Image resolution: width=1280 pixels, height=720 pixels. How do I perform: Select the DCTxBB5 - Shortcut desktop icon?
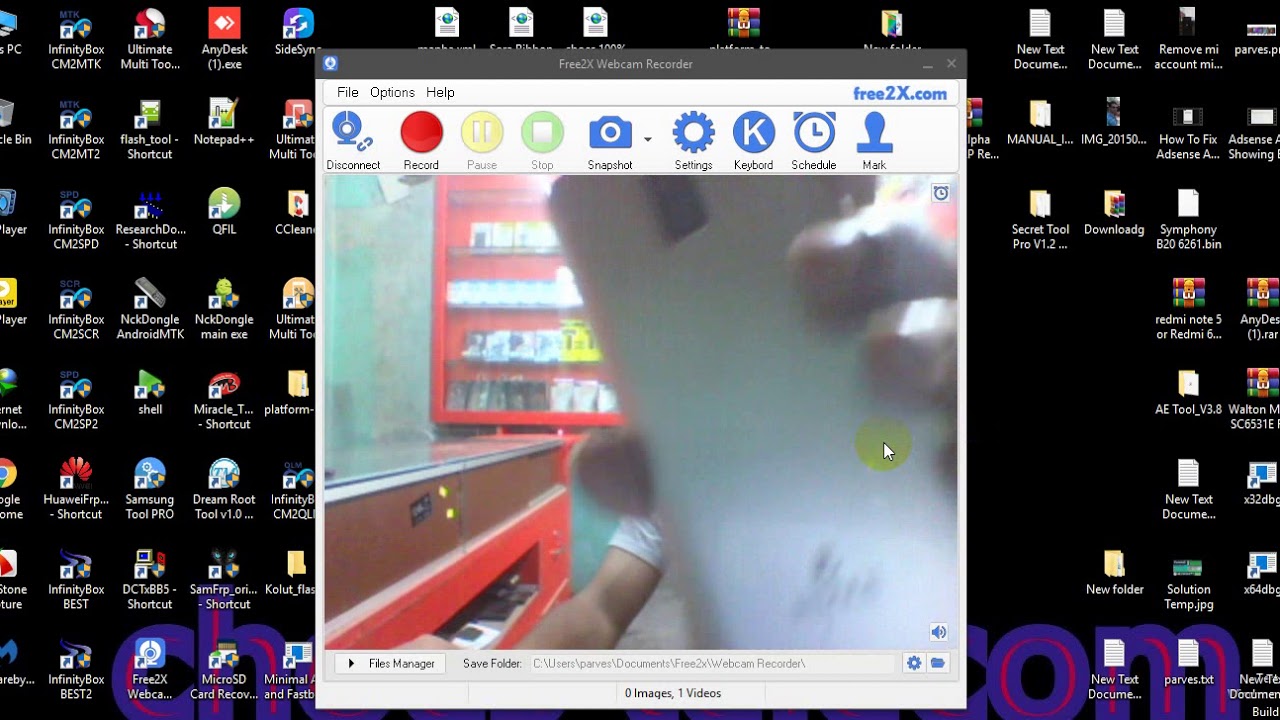coord(150,580)
